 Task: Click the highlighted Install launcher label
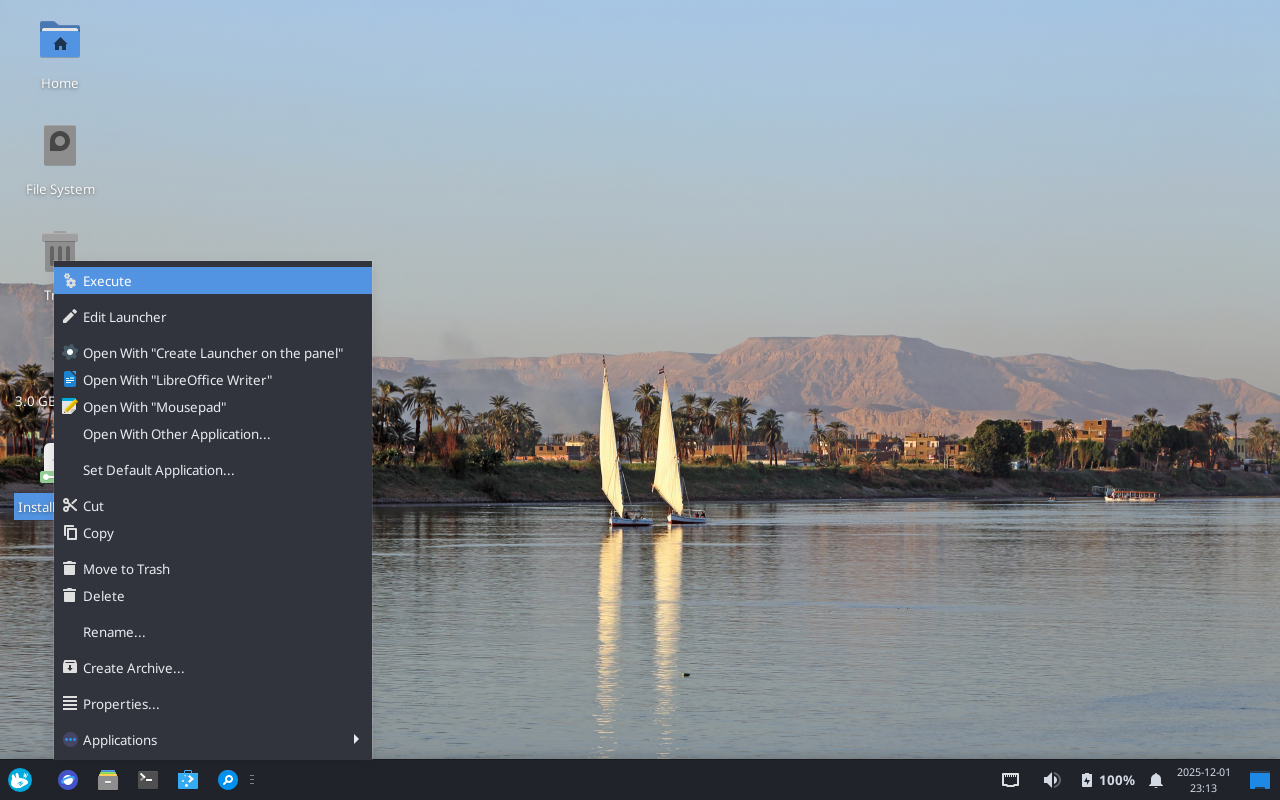34,507
